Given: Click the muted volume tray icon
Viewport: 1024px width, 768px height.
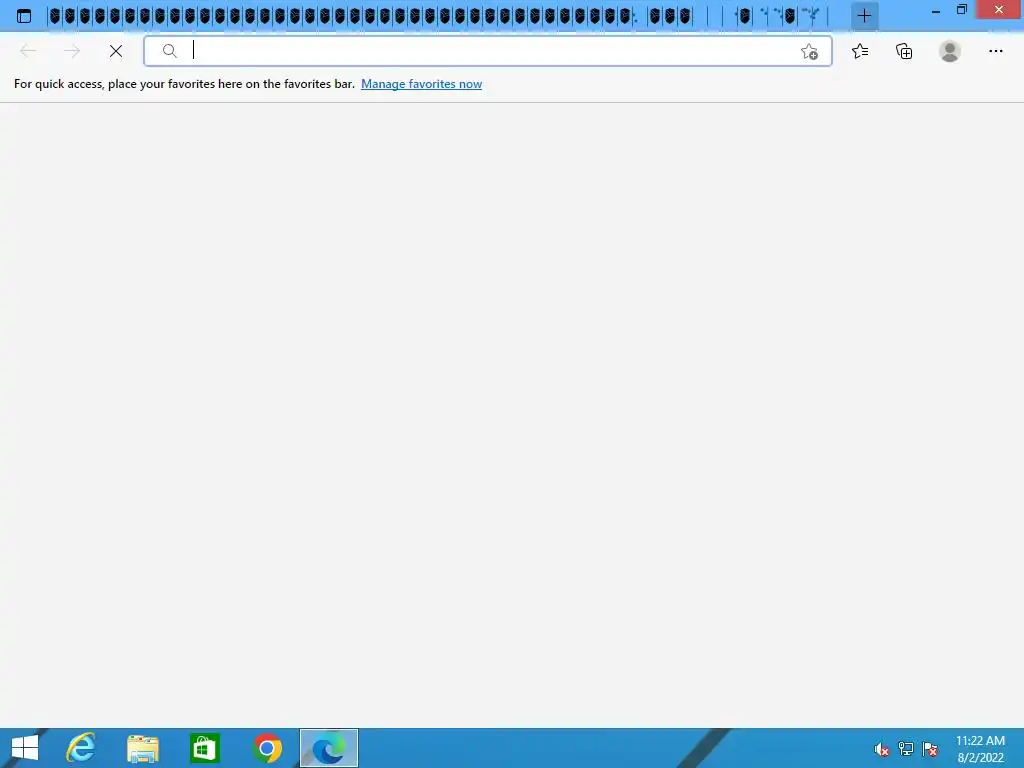Looking at the screenshot, I should (x=881, y=749).
